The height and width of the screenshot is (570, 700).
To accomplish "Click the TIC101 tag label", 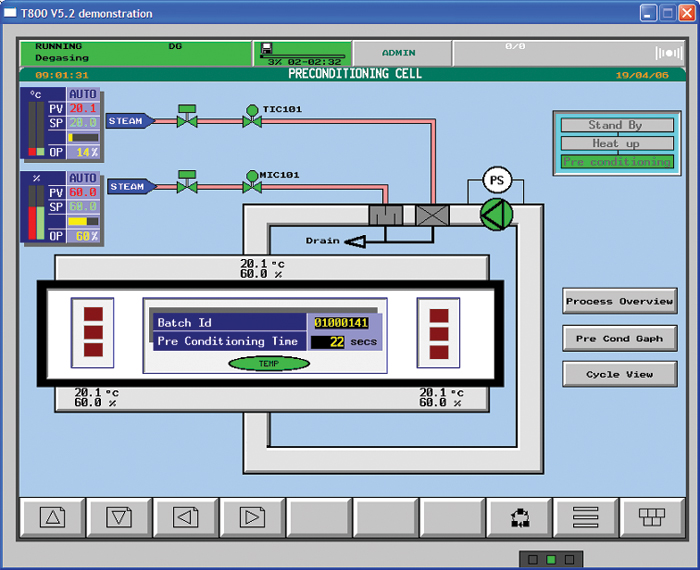I will [x=282, y=109].
